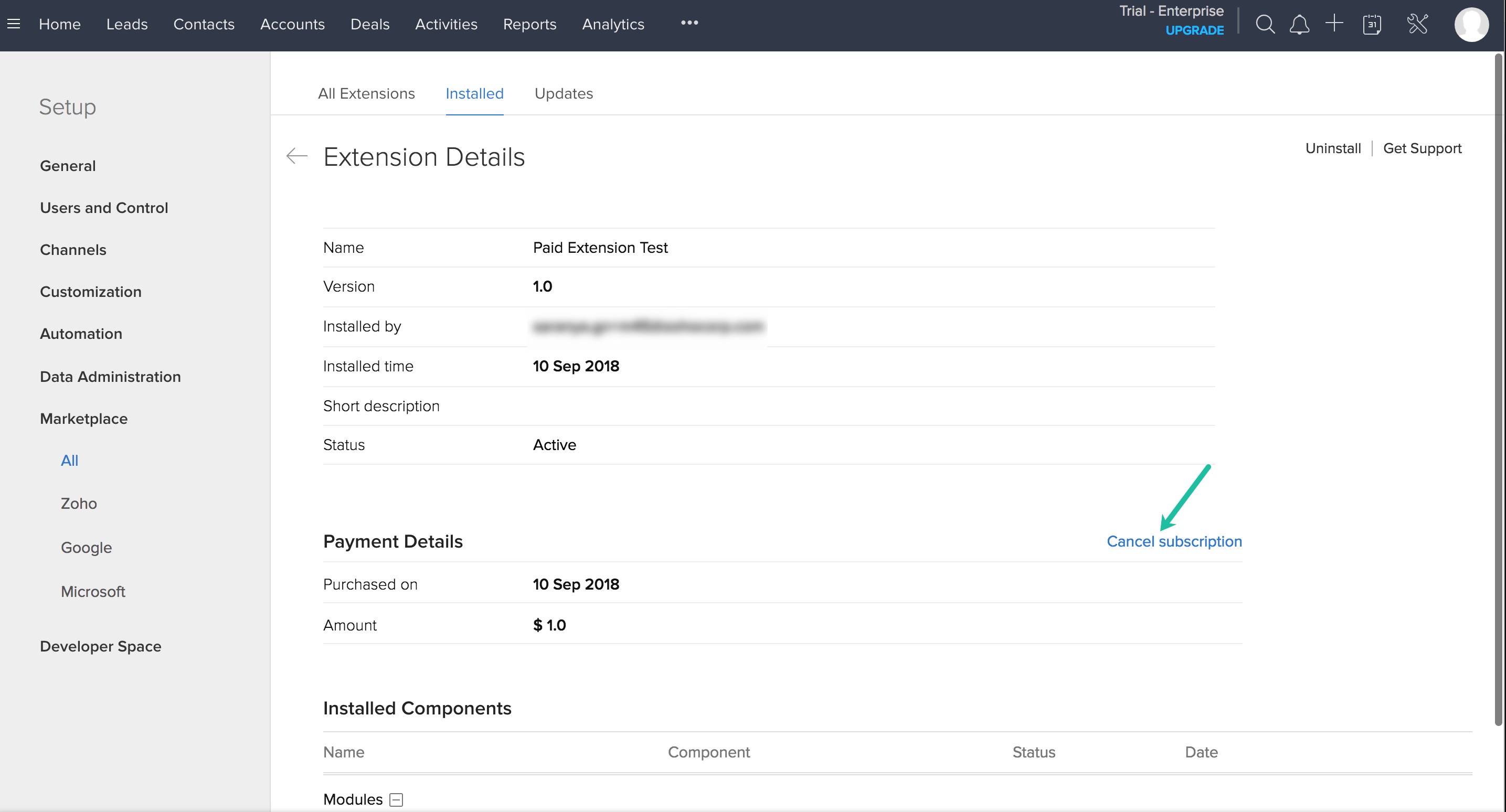Open the setup tools icon

pos(1418,24)
